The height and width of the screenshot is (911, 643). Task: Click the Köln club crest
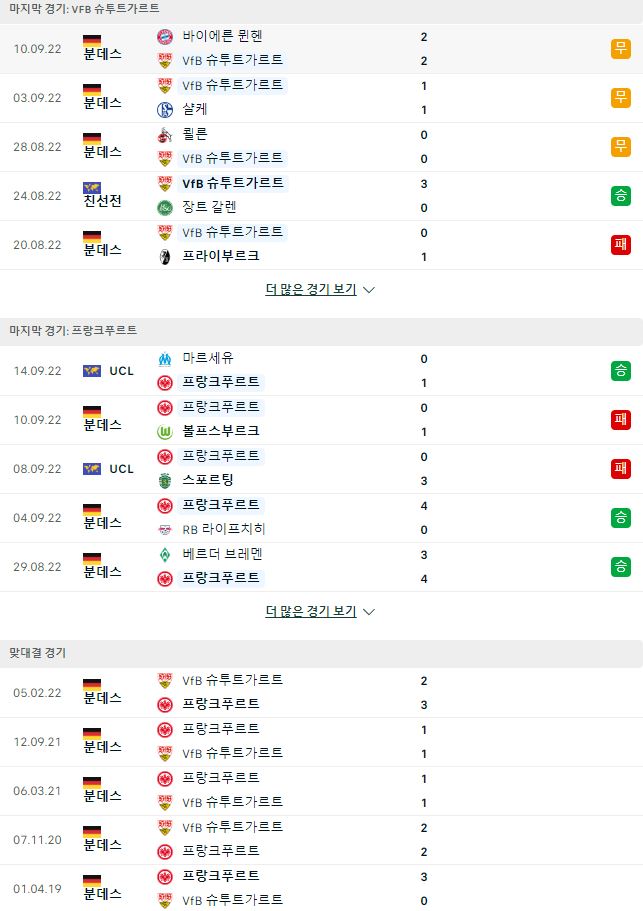click(165, 135)
